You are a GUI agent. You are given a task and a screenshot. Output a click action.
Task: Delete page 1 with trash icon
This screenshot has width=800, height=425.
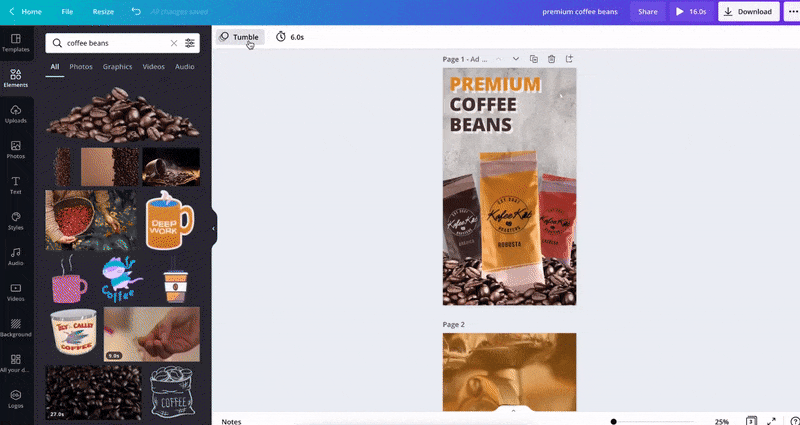[x=552, y=59]
